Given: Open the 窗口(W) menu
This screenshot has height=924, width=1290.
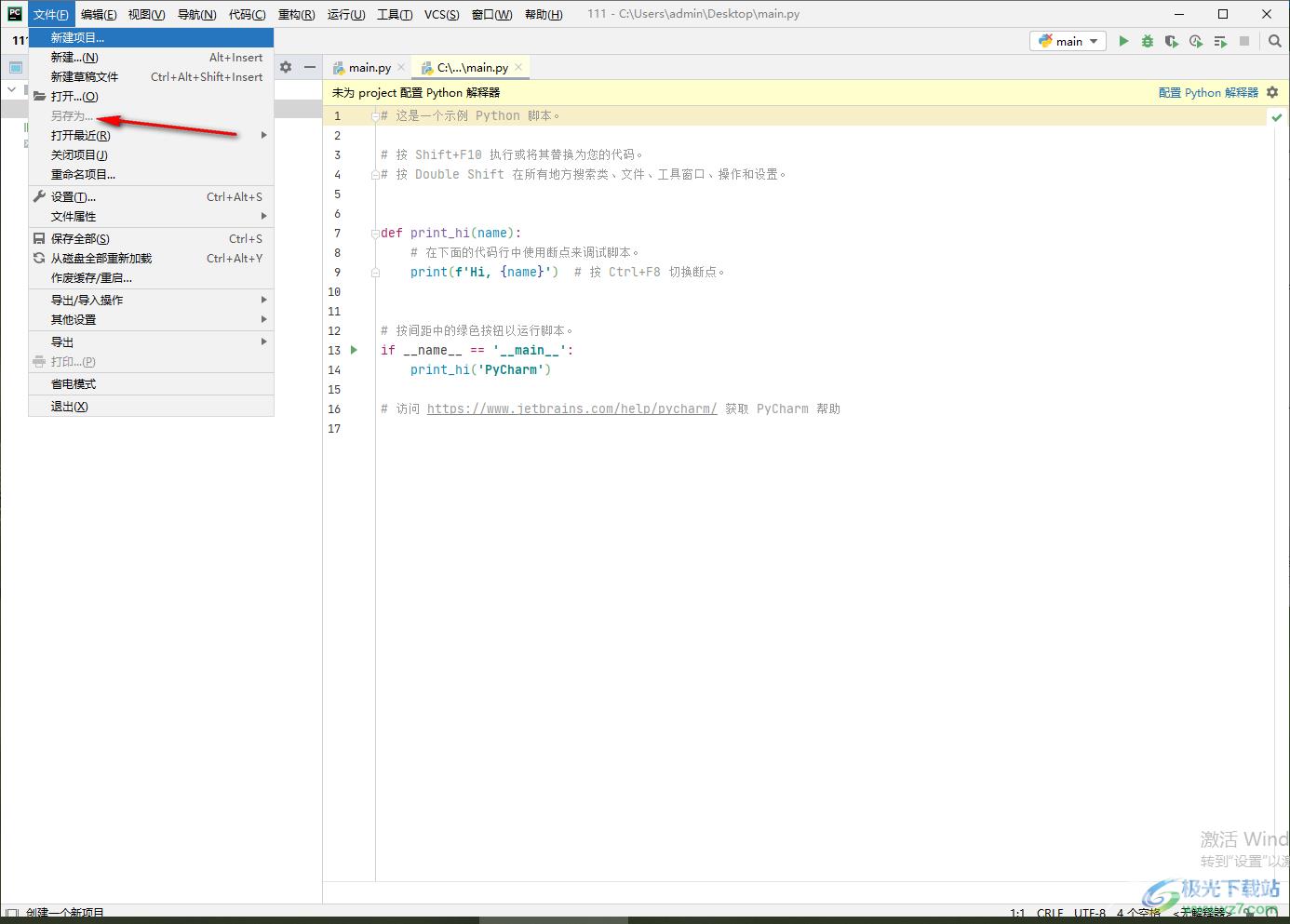Looking at the screenshot, I should tap(492, 14).
